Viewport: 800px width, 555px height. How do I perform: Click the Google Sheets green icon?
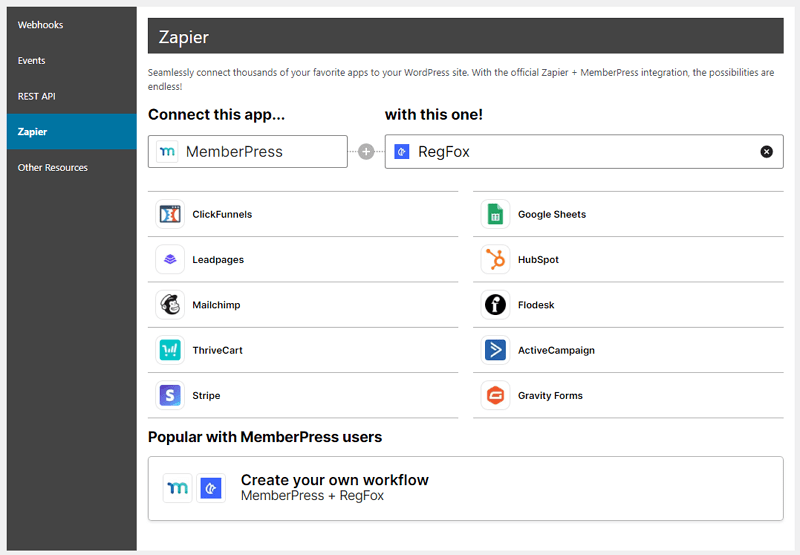tap(495, 214)
